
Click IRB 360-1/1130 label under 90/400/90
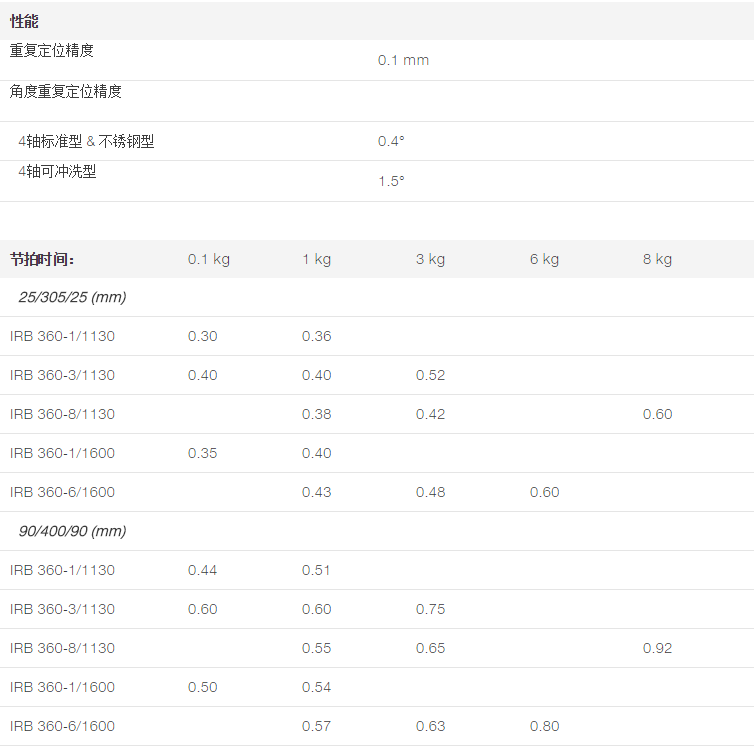[x=63, y=570]
